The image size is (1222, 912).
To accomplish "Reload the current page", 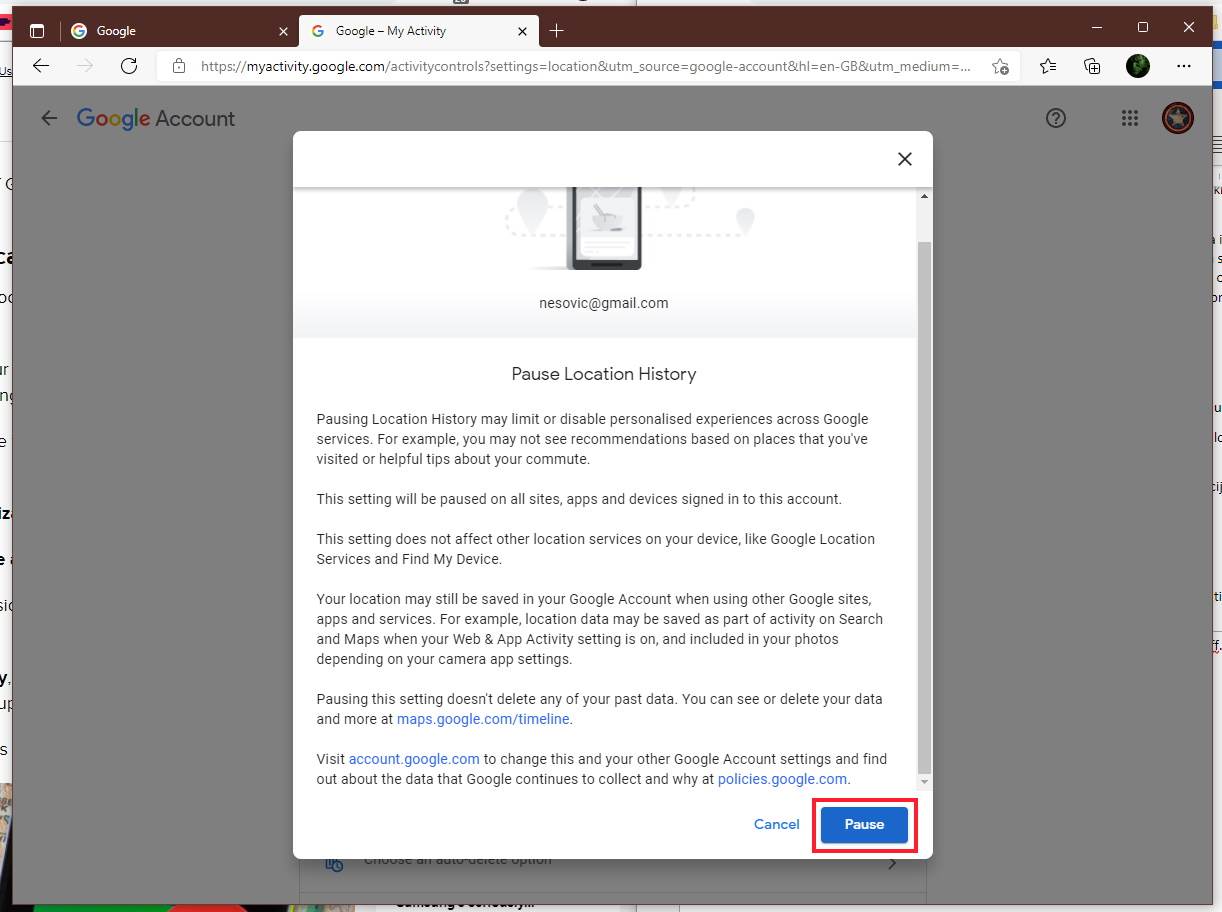I will point(129,66).
